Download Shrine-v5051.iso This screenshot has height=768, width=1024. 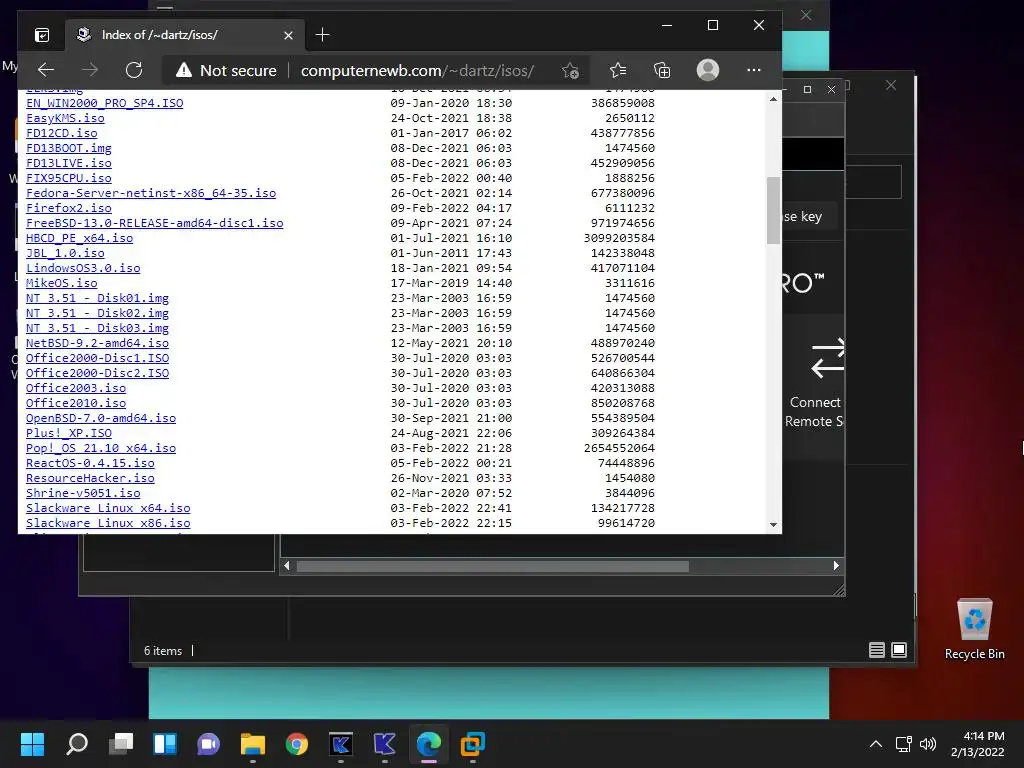coord(83,494)
